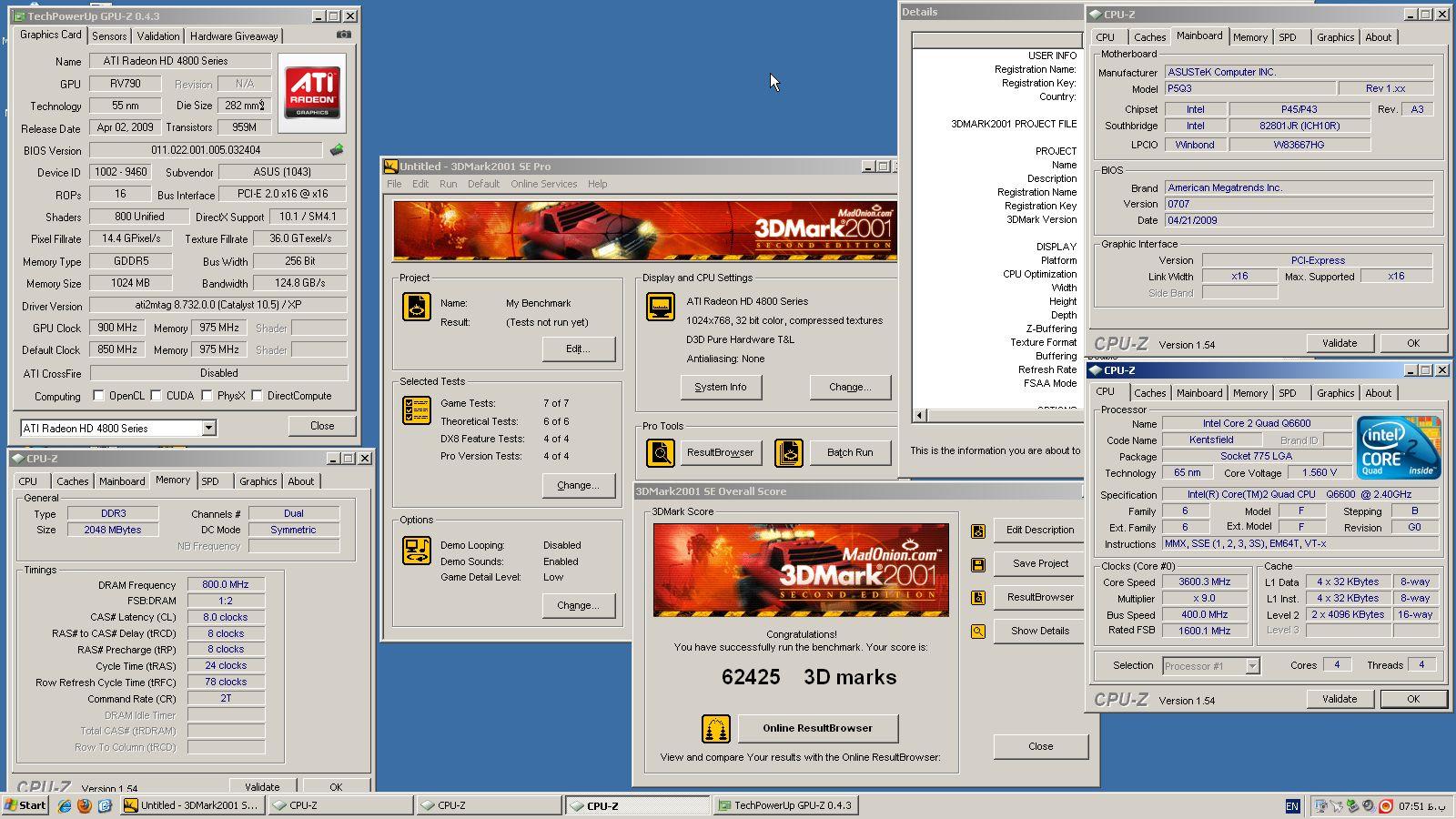The width and height of the screenshot is (1456, 819).
Task: Click the Project document icon in 3DMark
Action: 417,307
